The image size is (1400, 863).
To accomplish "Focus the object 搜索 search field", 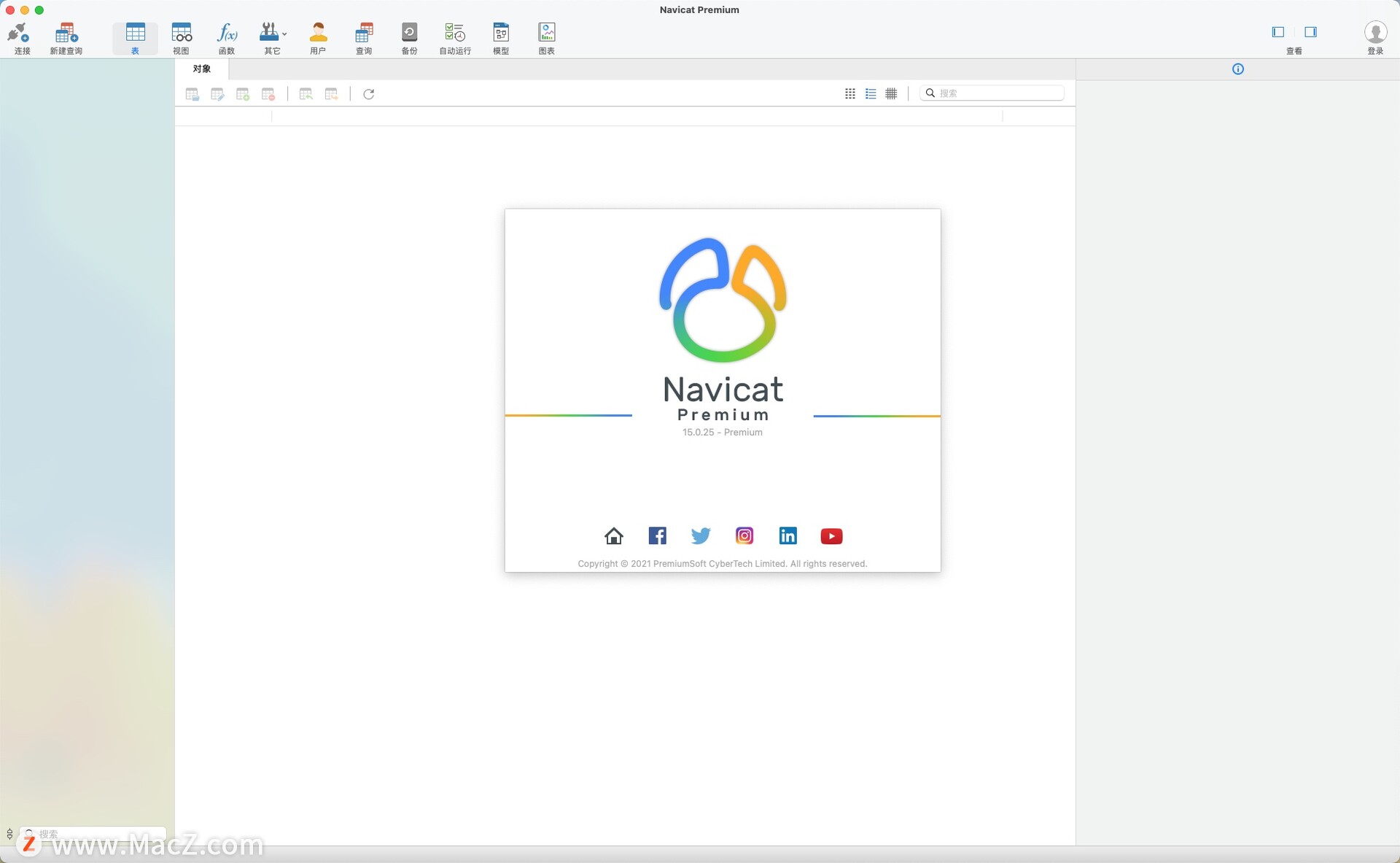I will pyautogui.click(x=992, y=93).
